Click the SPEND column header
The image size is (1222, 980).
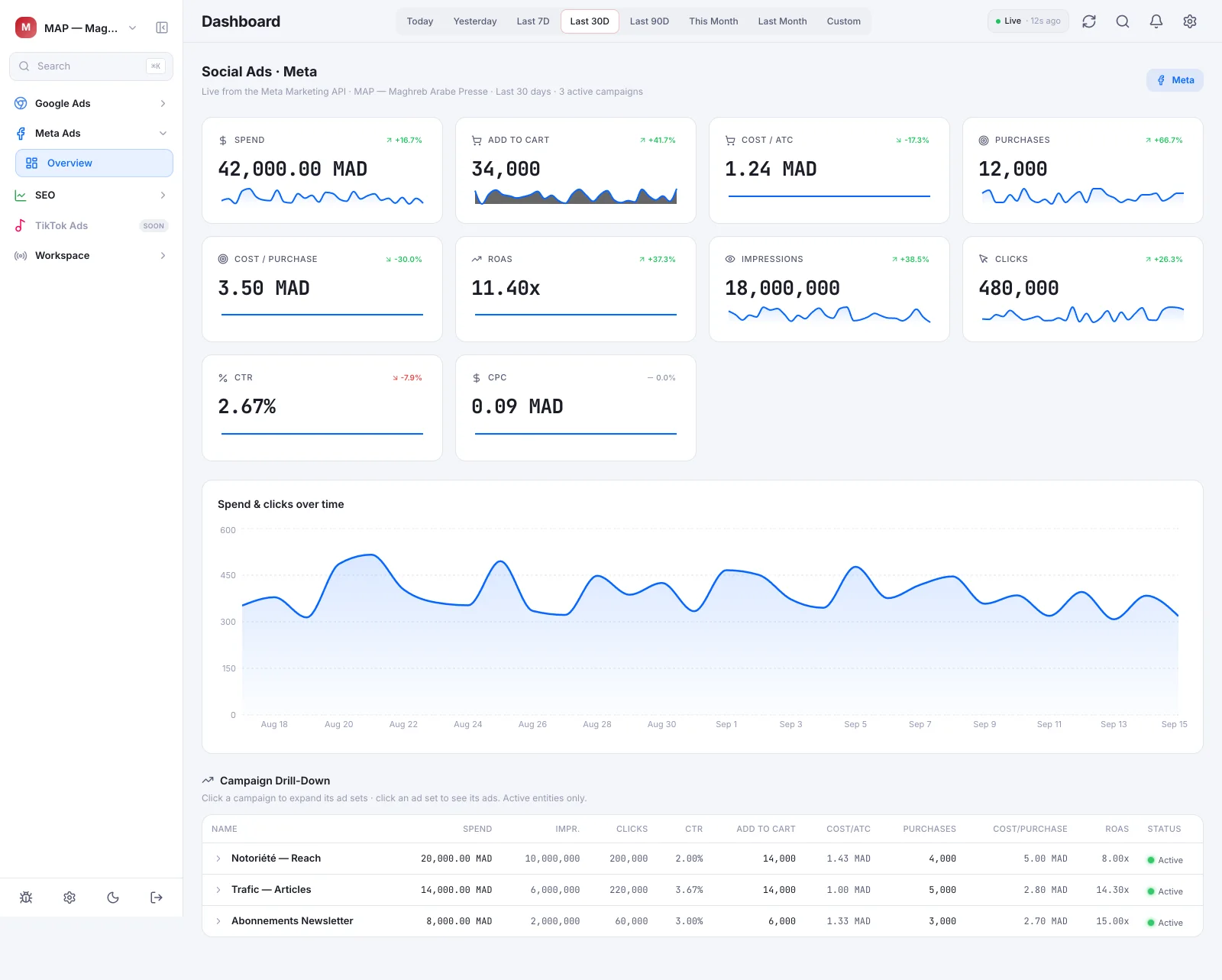tap(477, 829)
